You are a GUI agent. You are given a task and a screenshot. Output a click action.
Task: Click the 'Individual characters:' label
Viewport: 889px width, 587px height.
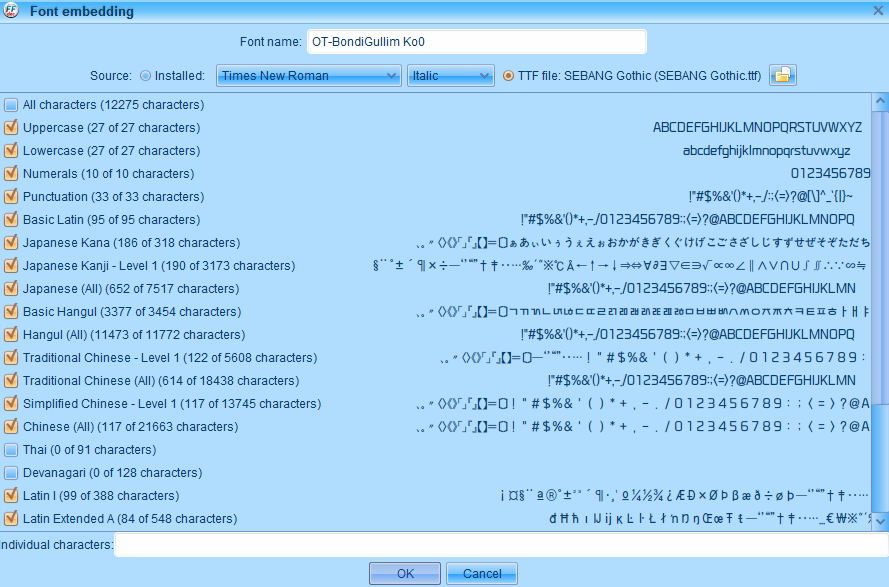point(56,545)
